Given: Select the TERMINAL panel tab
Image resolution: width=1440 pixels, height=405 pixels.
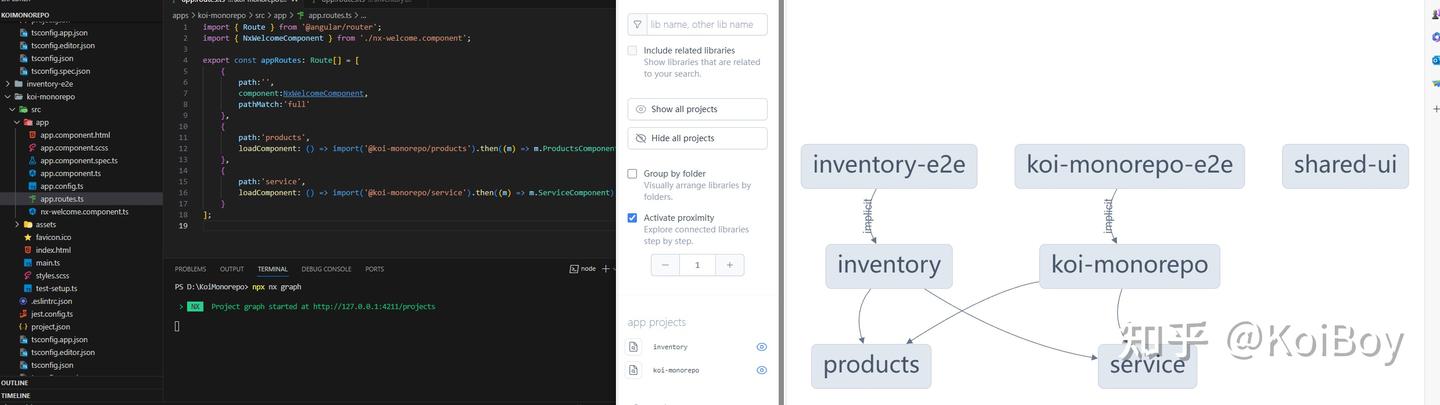Looking at the screenshot, I should coord(272,269).
